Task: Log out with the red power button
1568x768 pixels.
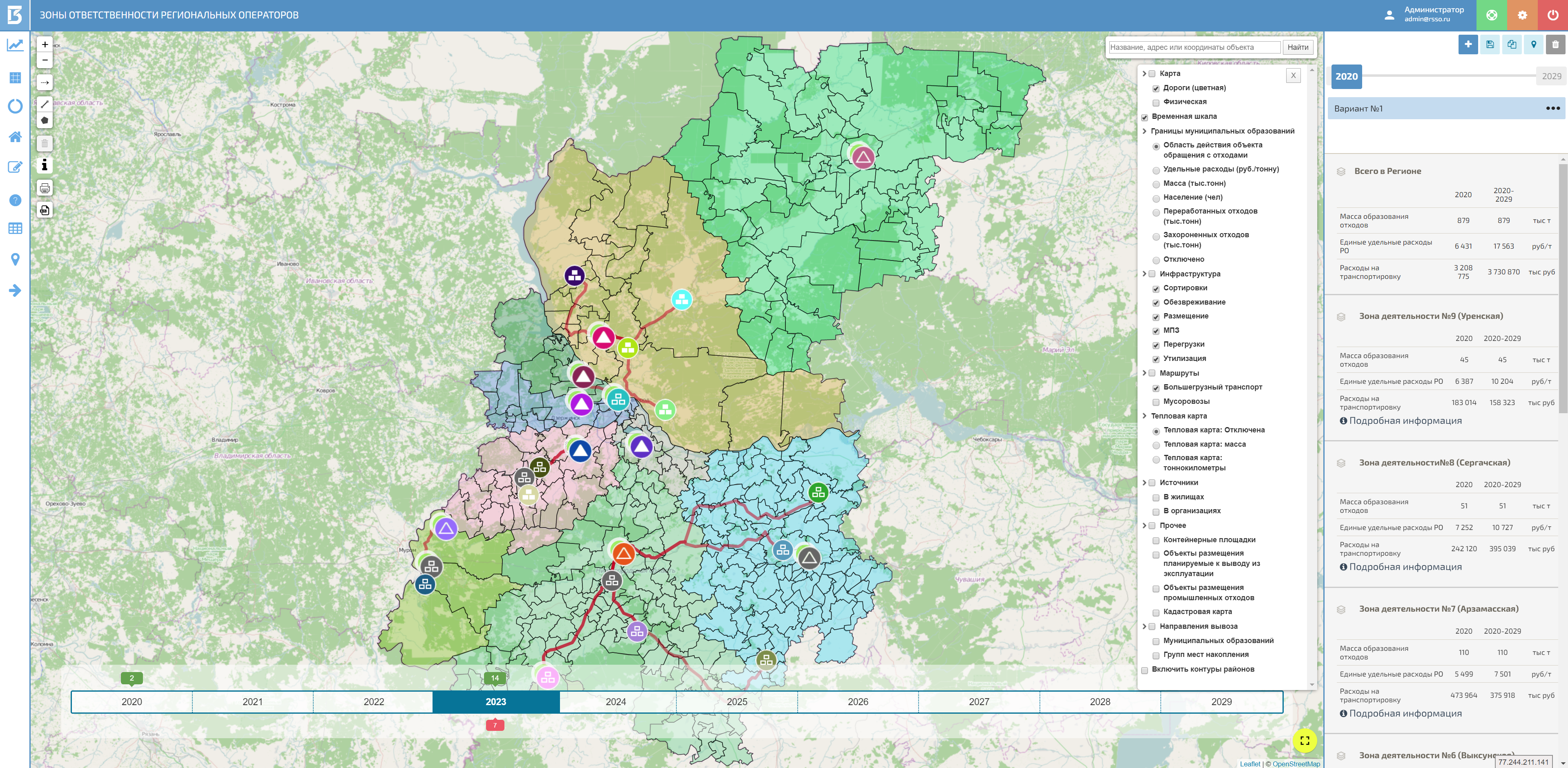Action: pyautogui.click(x=1553, y=15)
